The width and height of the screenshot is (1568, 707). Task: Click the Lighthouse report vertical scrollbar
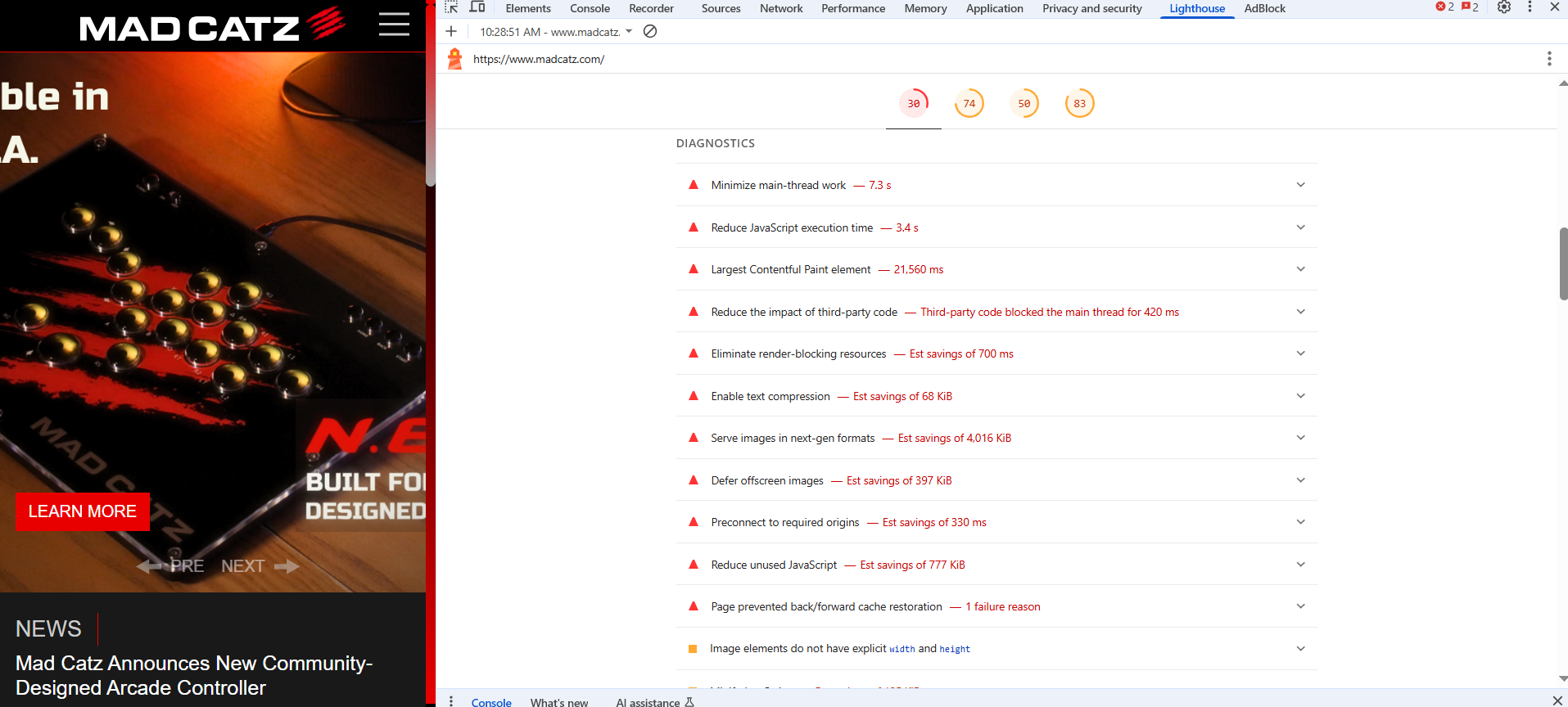1563,263
